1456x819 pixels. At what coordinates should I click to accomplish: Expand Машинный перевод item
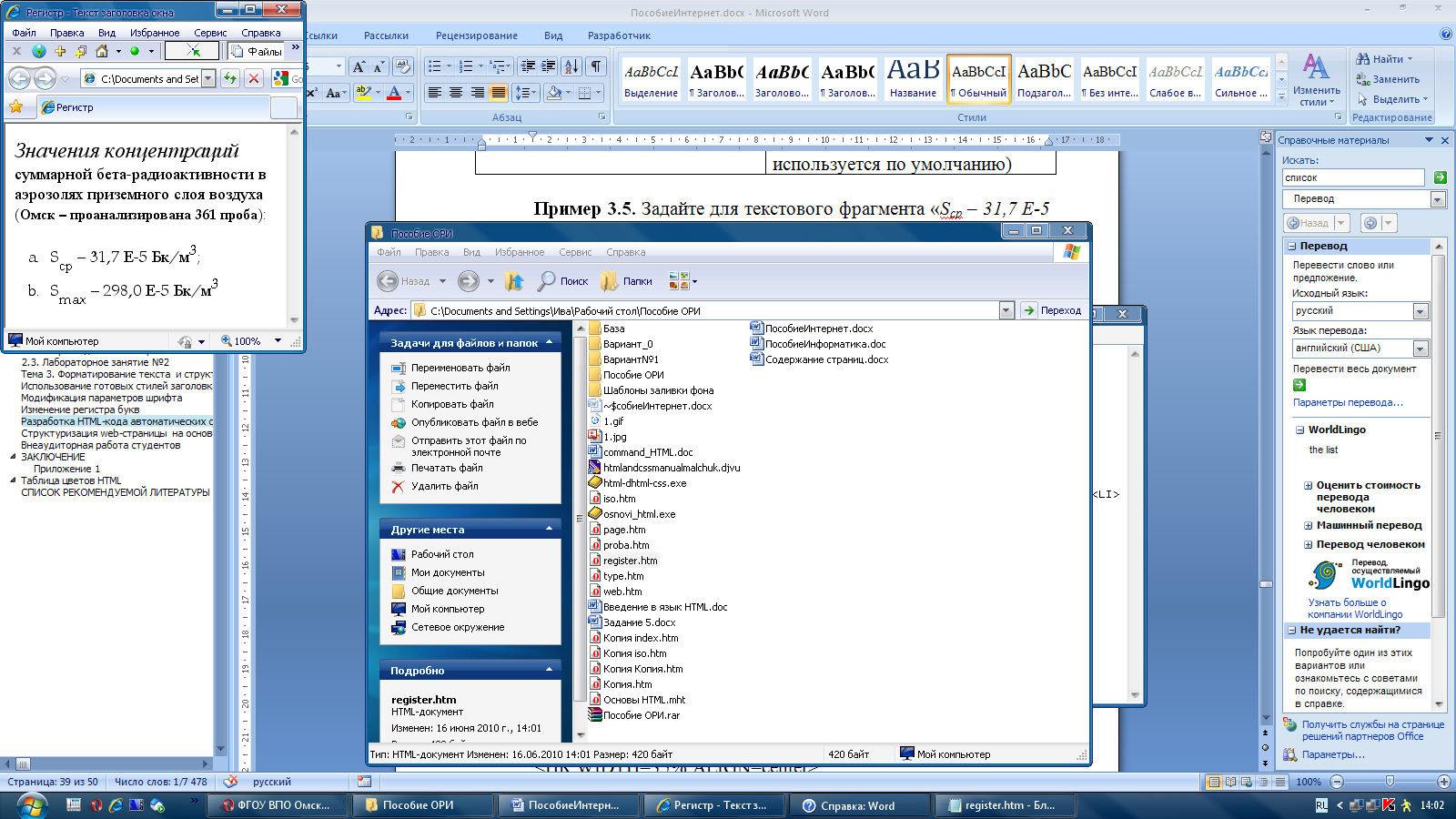[x=1308, y=525]
